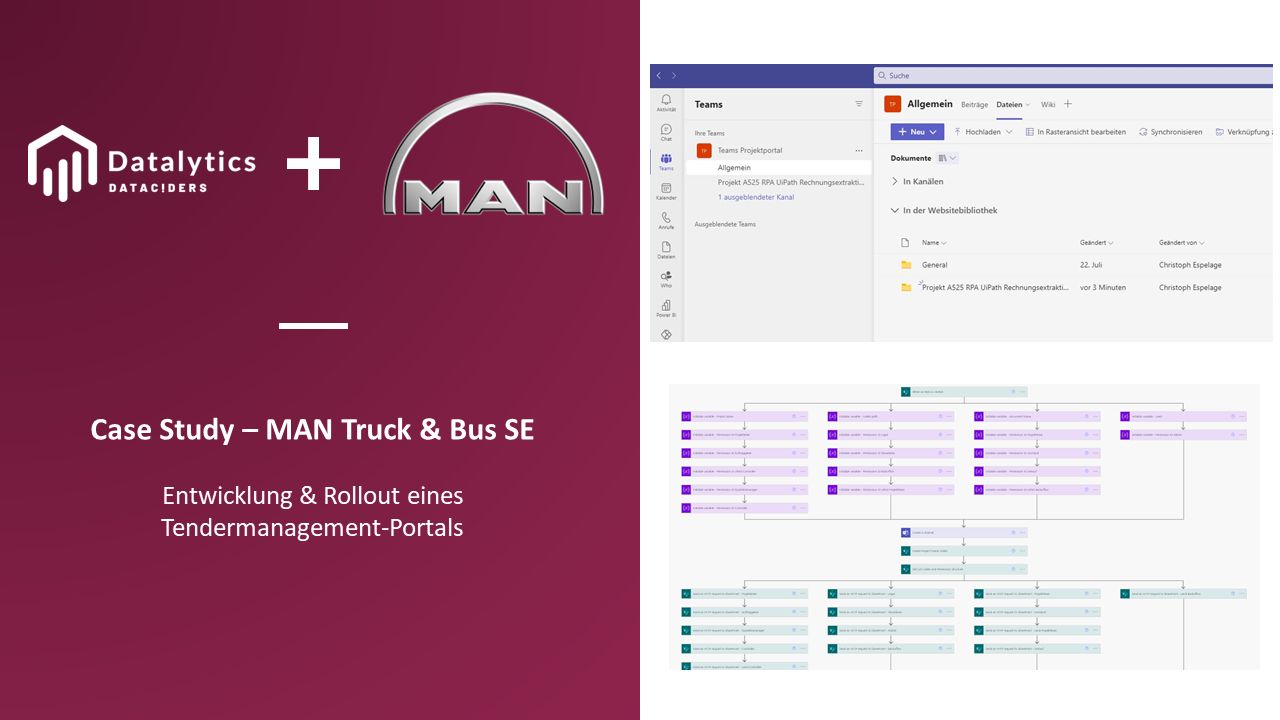Viewport: 1280px width, 720px height.
Task: Click the 1 ausgeblendeter Kanal link
Action: (755, 197)
